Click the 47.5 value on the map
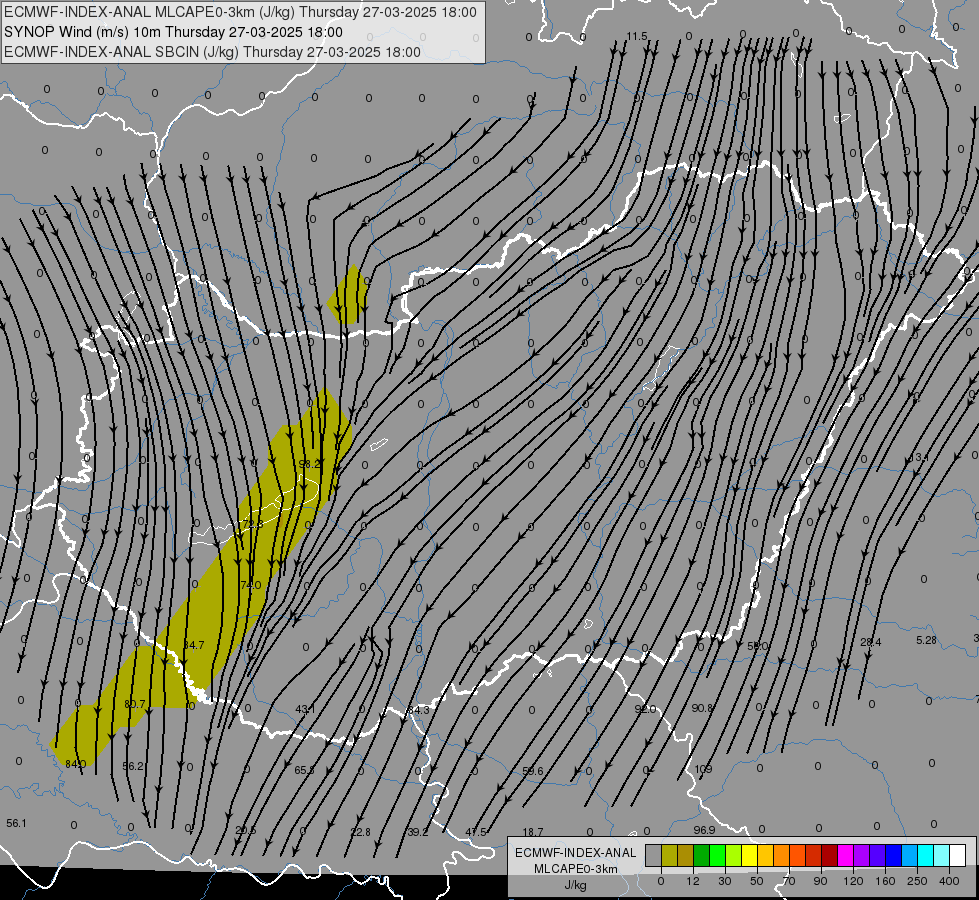979x900 pixels. pos(476,833)
